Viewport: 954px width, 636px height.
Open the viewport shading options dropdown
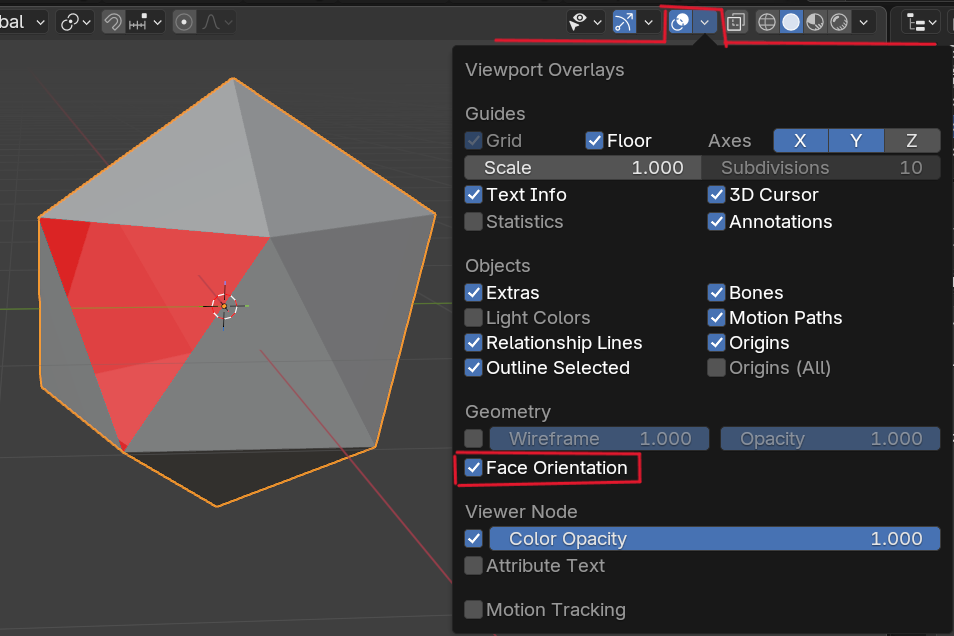(864, 22)
